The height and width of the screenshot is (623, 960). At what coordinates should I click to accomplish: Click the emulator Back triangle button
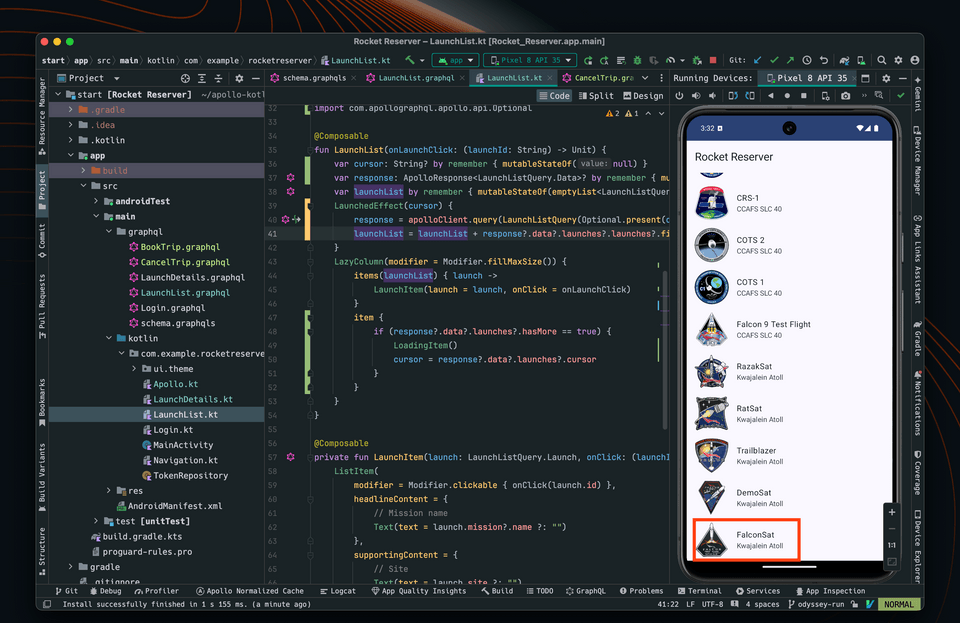pyautogui.click(x=770, y=95)
